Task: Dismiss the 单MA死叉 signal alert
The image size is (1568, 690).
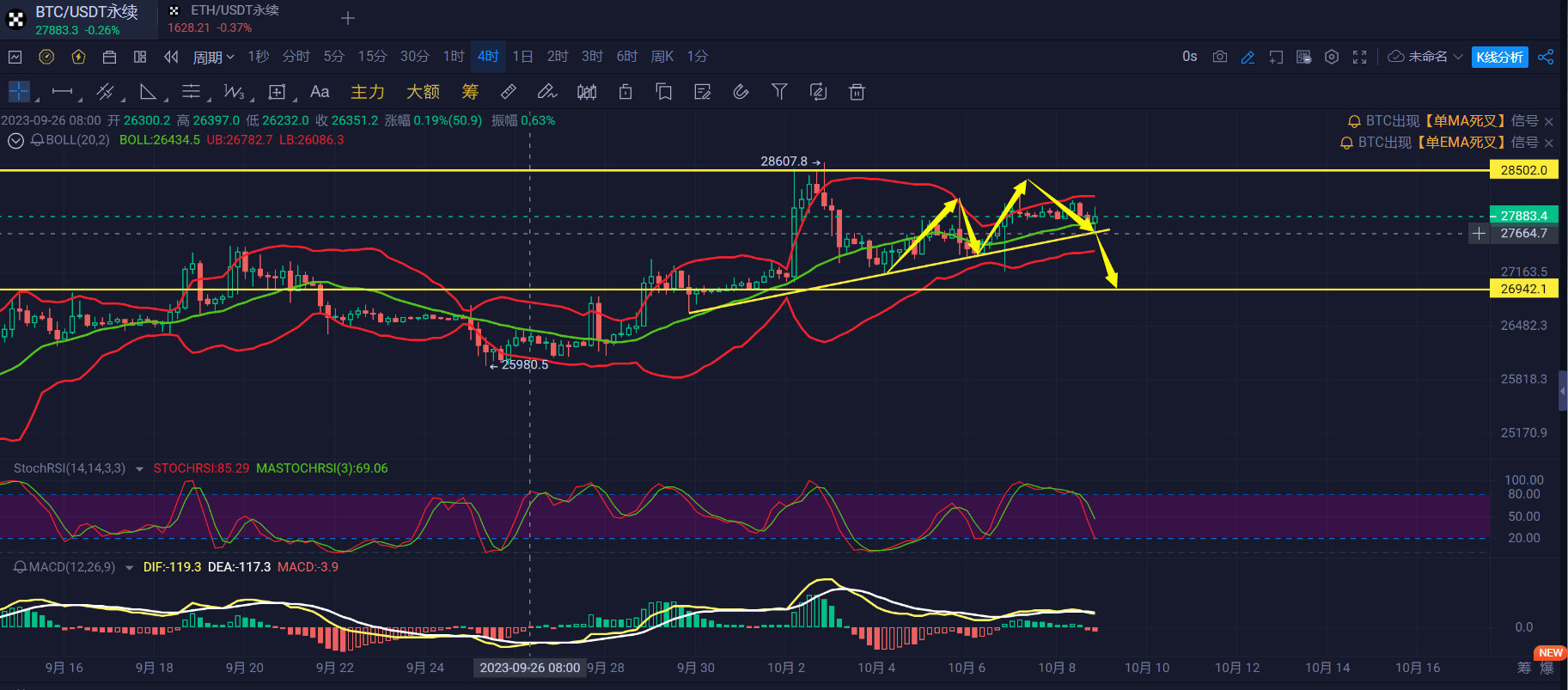Action: point(1549,121)
